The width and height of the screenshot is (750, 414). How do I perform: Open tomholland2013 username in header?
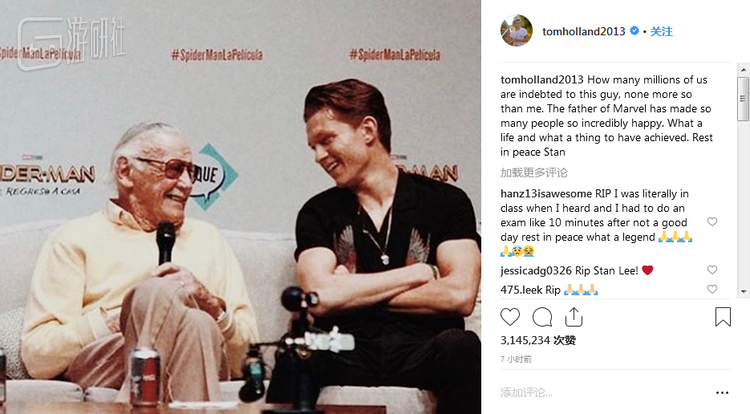[584, 32]
